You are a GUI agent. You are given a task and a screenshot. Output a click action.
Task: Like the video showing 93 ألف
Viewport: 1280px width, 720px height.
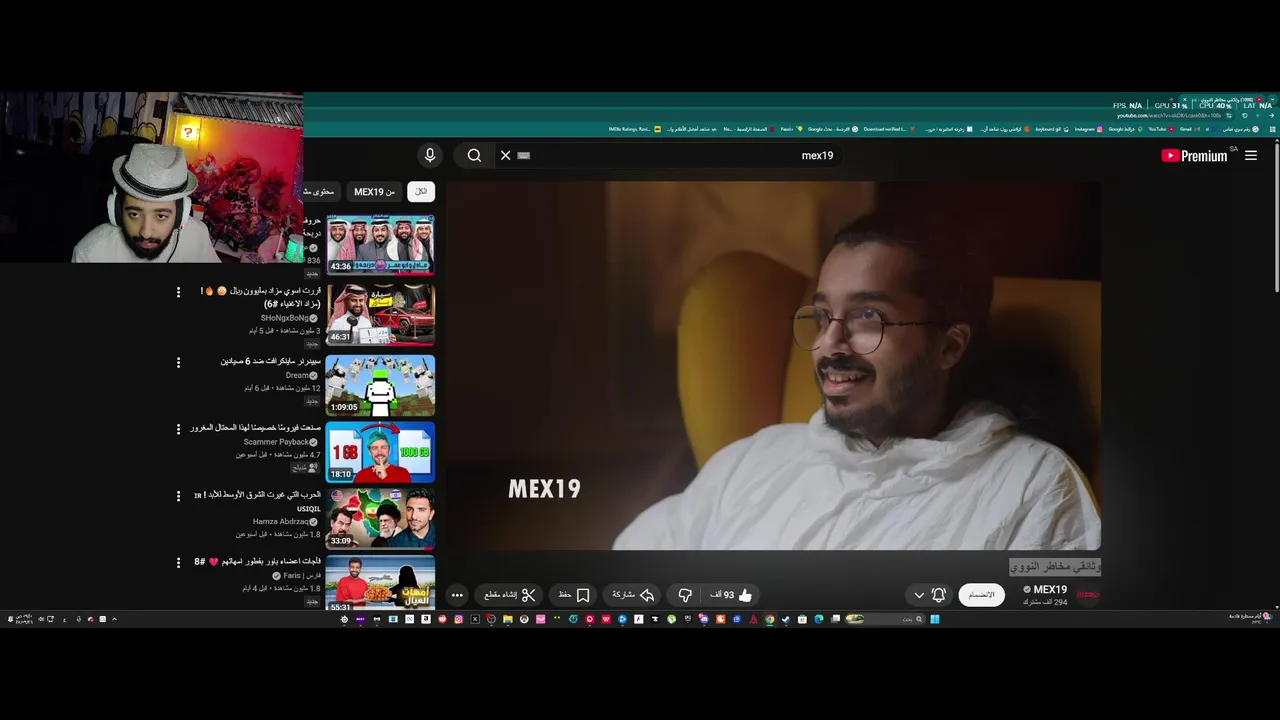tap(731, 595)
